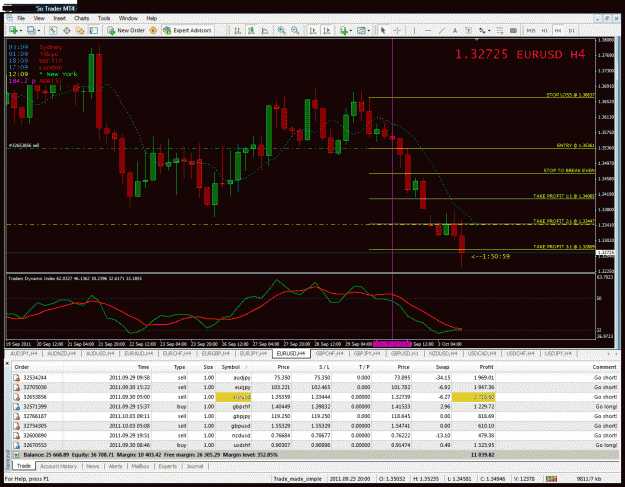Open the Account History terminal tab

58,466
